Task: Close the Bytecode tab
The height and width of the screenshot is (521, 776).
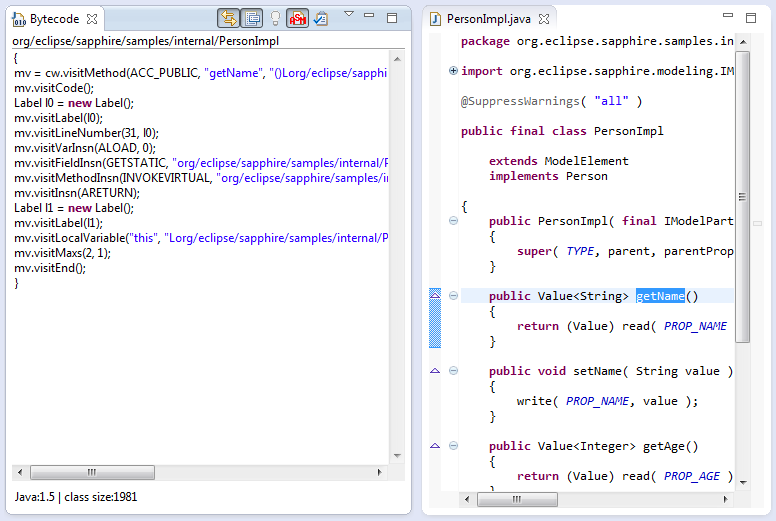Action: [x=92, y=19]
